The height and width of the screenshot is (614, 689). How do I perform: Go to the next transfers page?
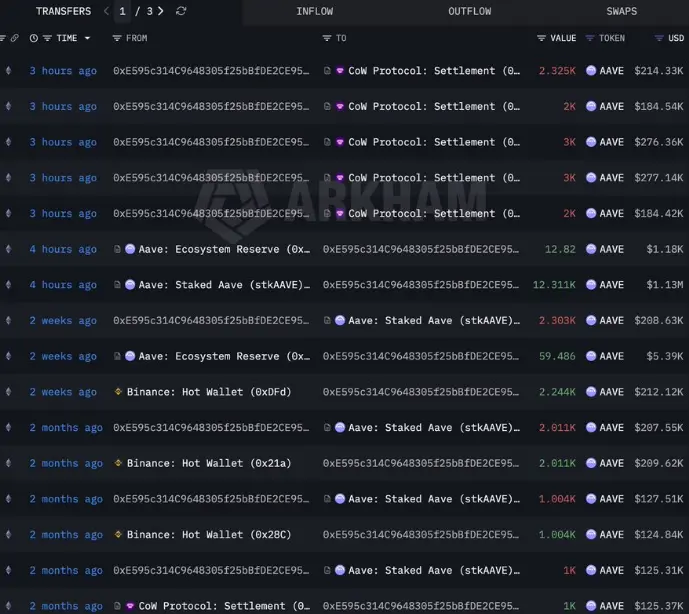(161, 11)
